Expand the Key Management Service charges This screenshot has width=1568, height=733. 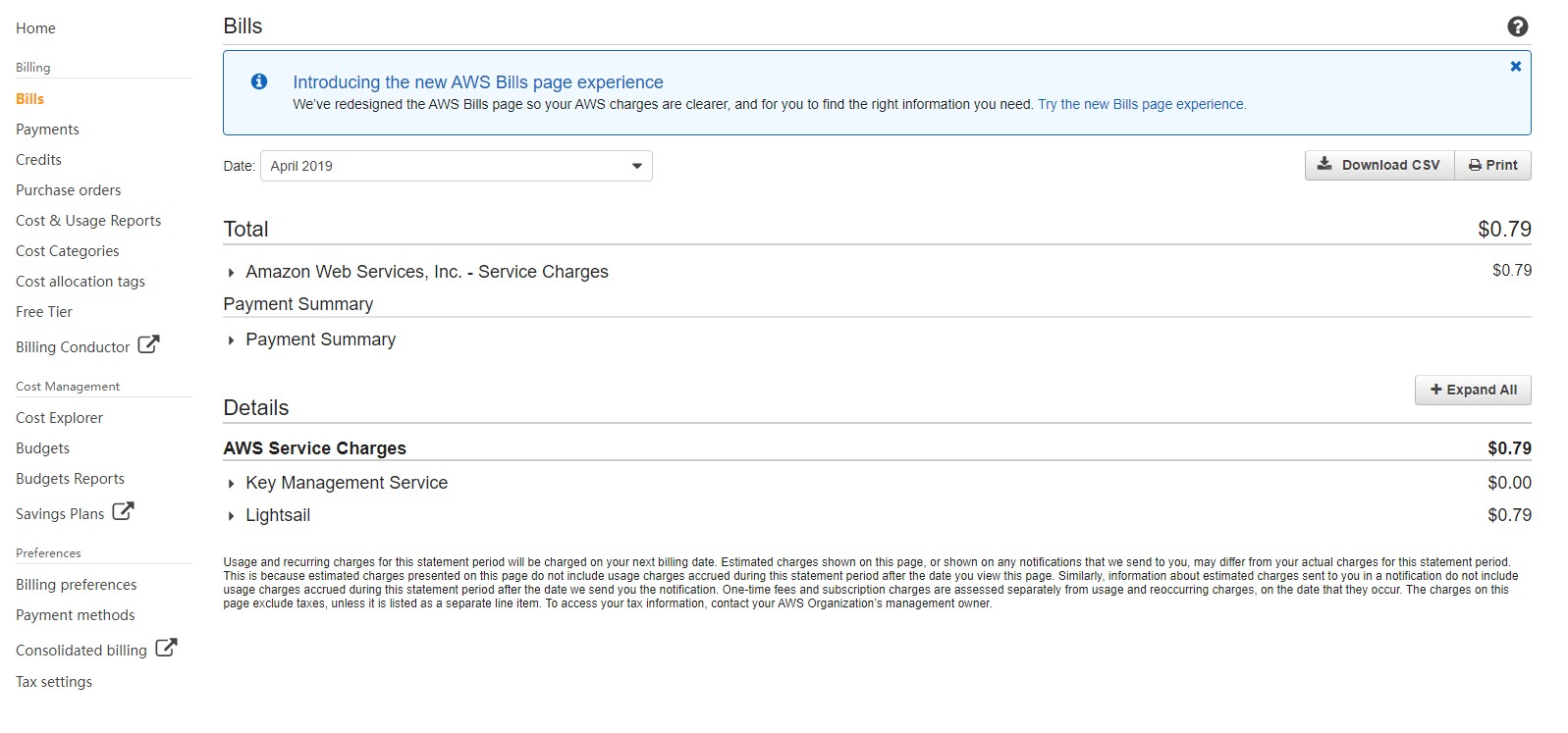point(231,484)
